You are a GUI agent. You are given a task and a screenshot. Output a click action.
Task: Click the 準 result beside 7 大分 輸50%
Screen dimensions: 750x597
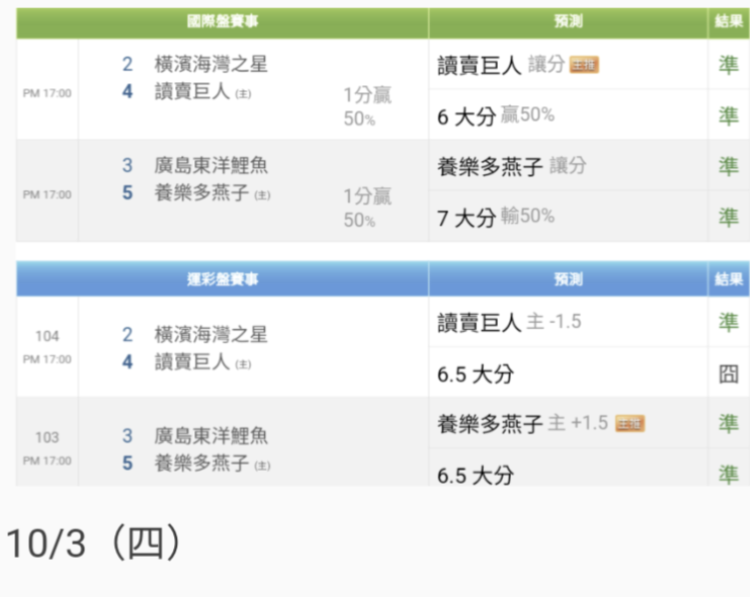pos(728,217)
